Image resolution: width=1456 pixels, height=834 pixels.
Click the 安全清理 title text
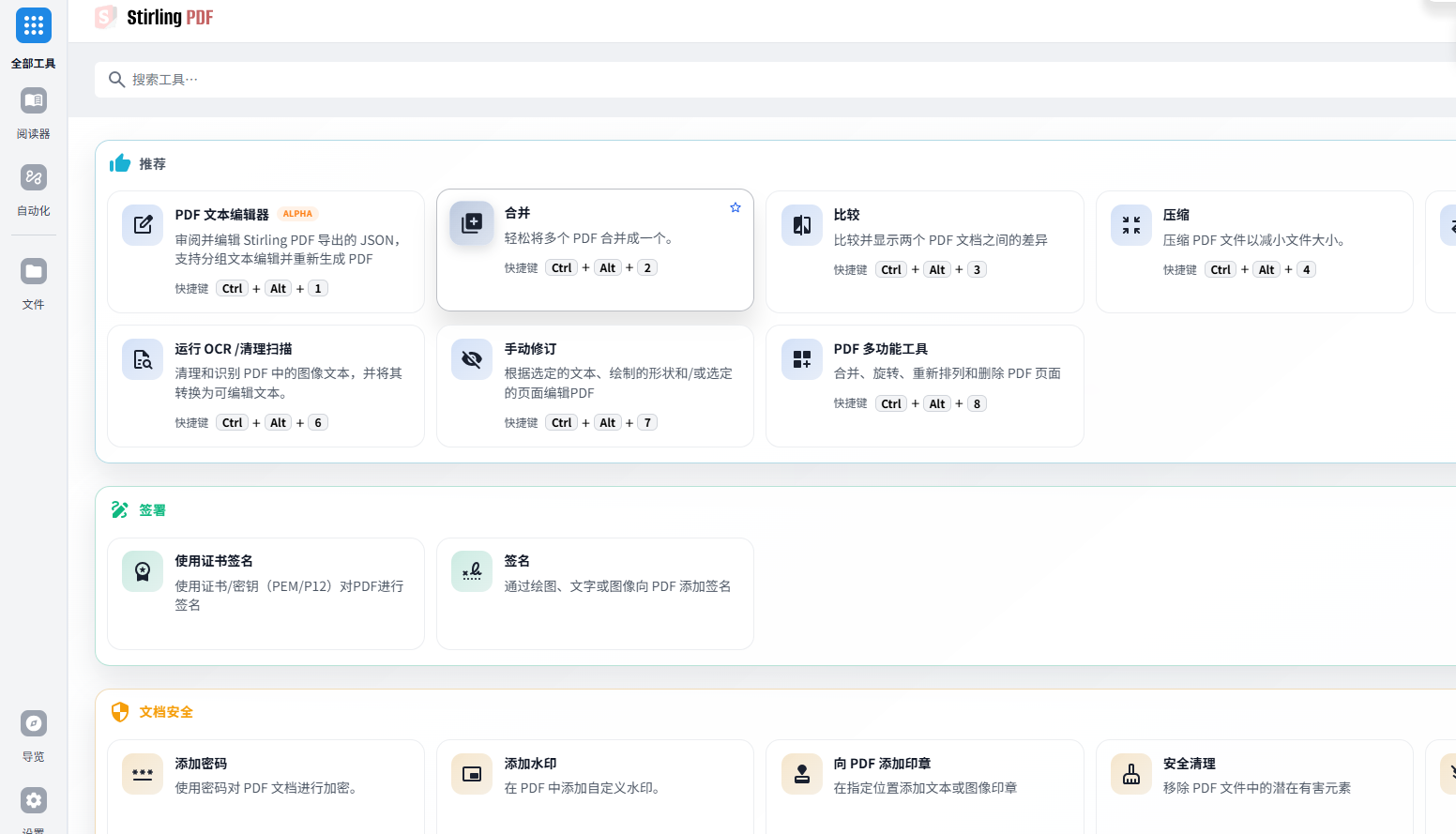point(1190,764)
